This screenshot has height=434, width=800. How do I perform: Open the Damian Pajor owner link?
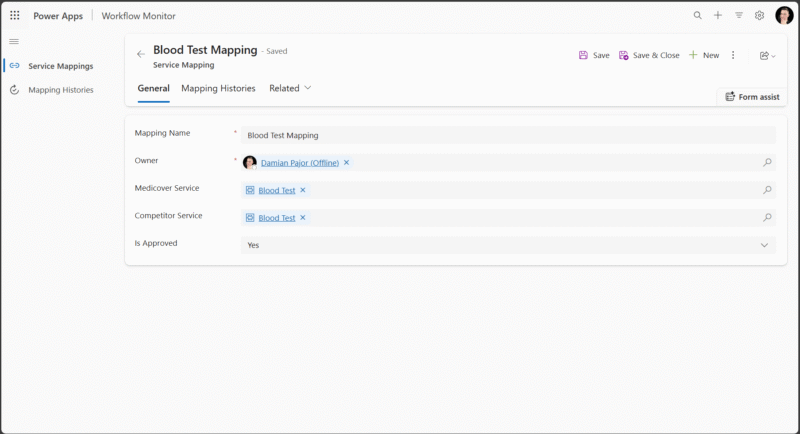(x=299, y=162)
